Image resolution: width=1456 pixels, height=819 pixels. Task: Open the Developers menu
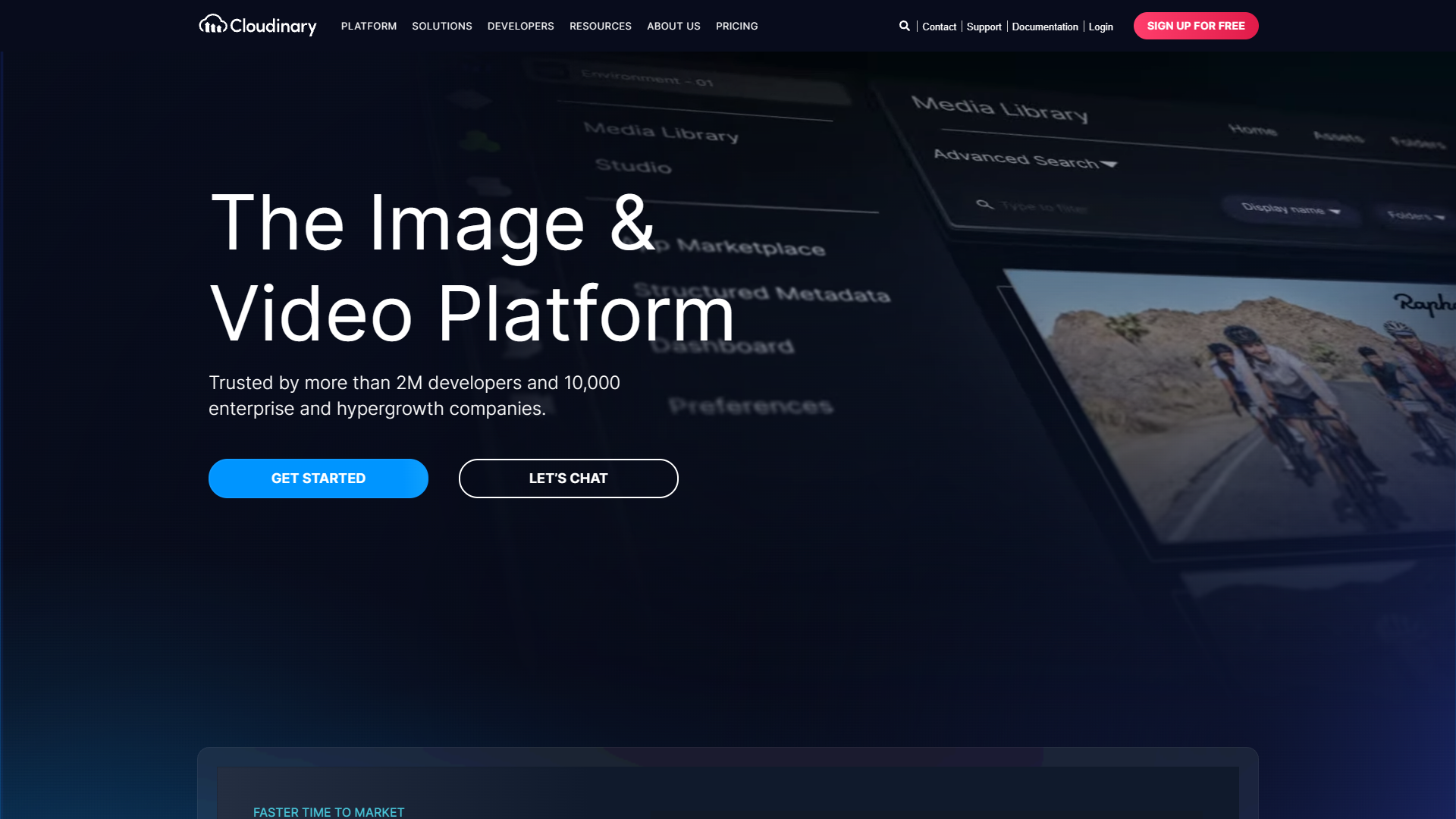[521, 26]
